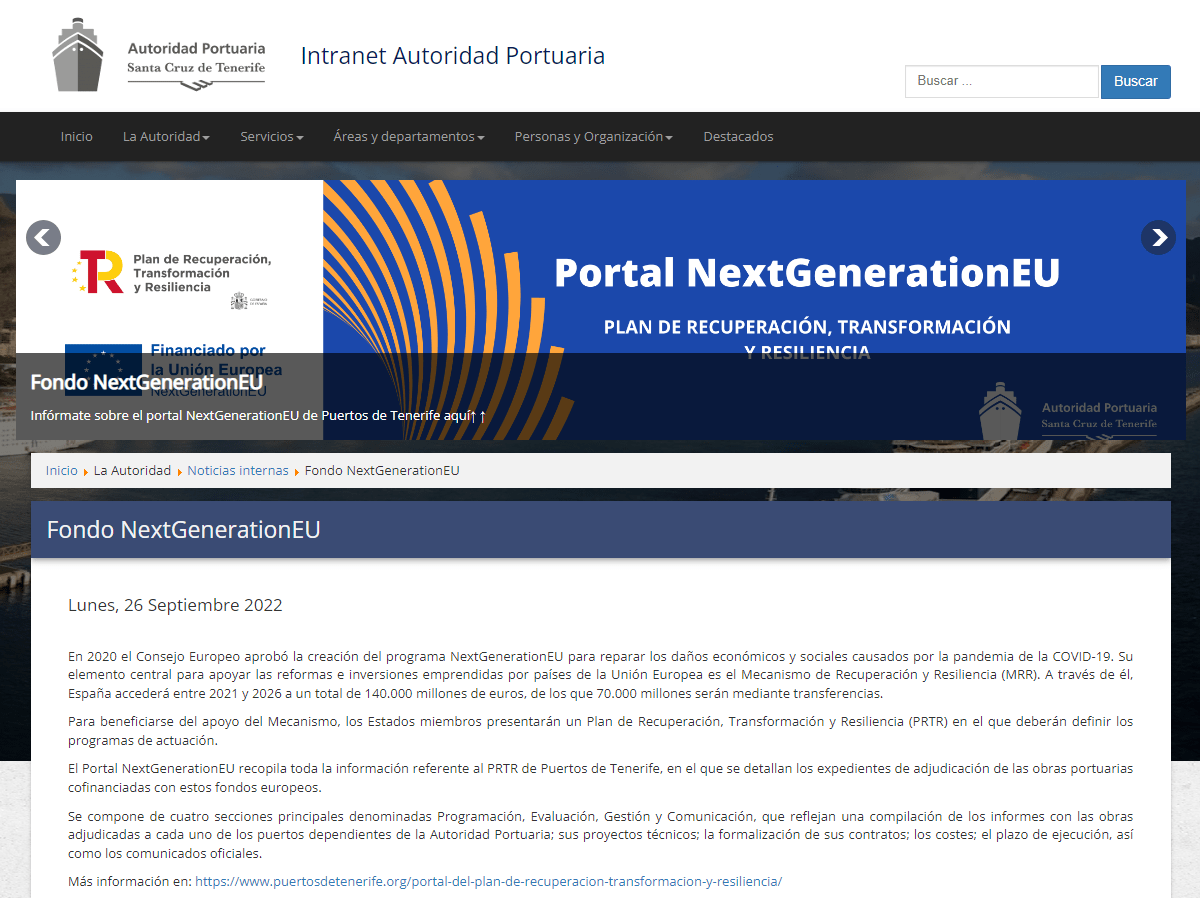Click the Inicio breadcrumb link
The image size is (1200, 898).
pyautogui.click(x=61, y=470)
